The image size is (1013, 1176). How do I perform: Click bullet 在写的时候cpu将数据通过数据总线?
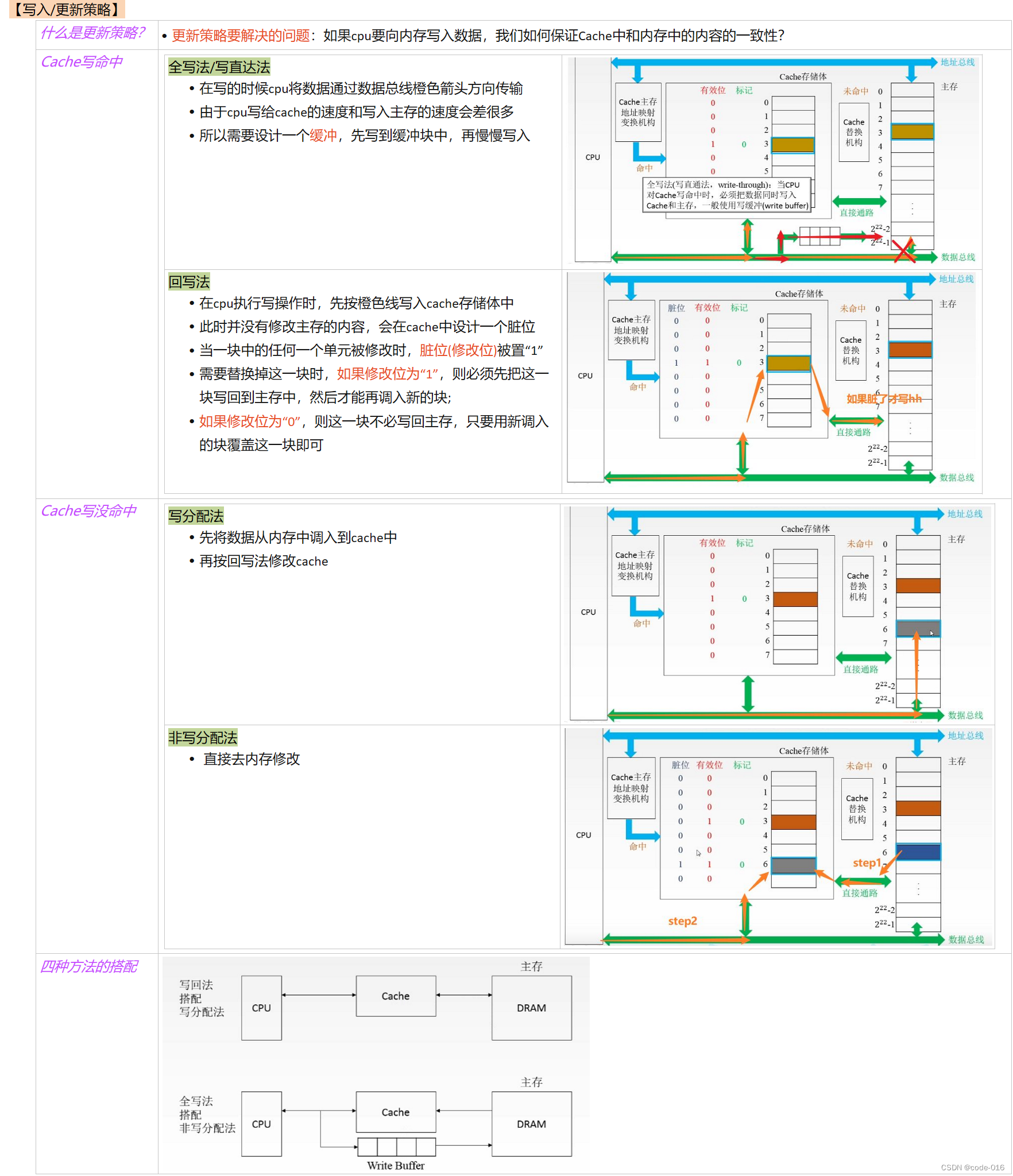(360, 88)
